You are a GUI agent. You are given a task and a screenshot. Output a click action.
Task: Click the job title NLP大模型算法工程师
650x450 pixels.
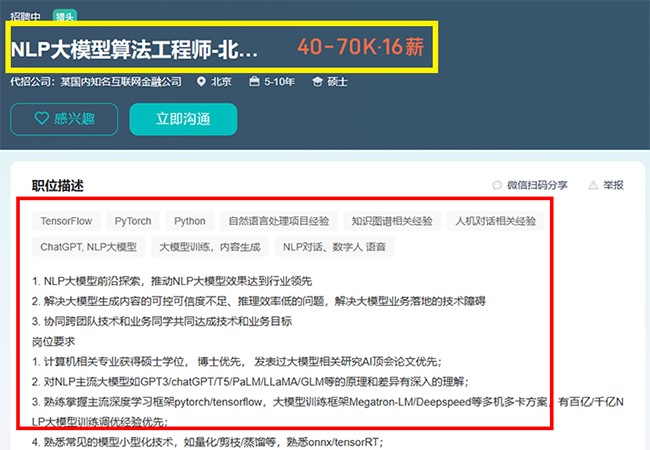pos(134,49)
